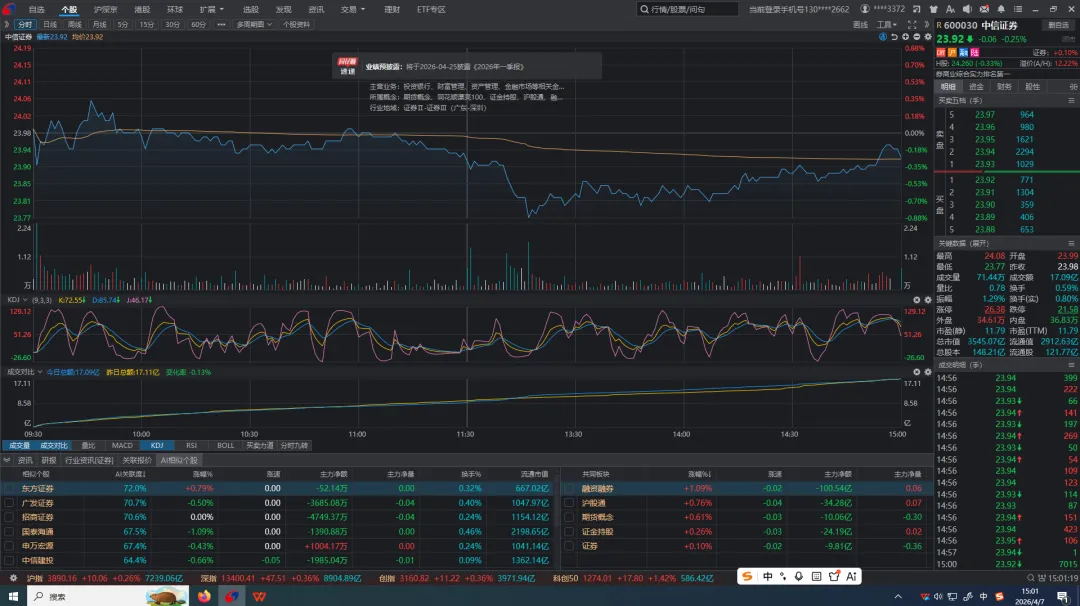The width and height of the screenshot is (1080, 606).
Task: Click the application logo icon
Action: (9, 9)
